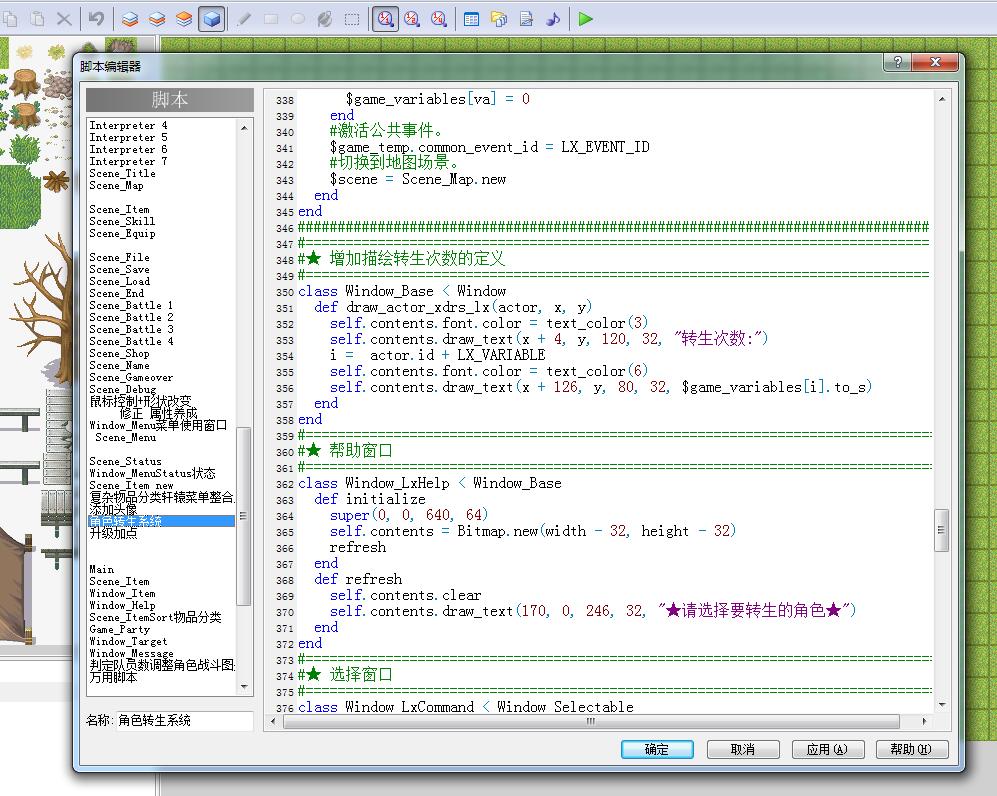Select the second map layer icon

coord(157,19)
